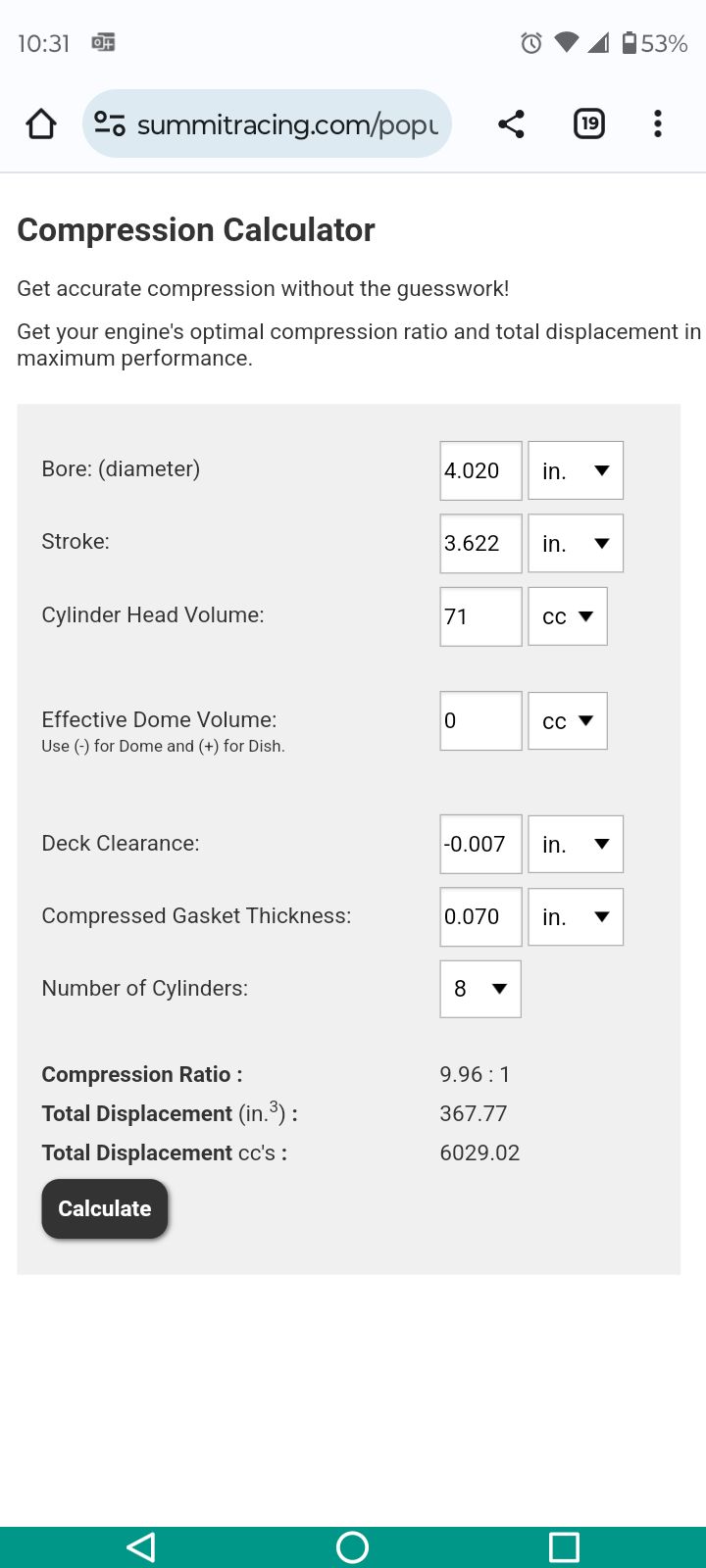This screenshot has width=706, height=1568.
Task: Change the Effective Dome Volume unit dropdown
Action: click(x=568, y=721)
